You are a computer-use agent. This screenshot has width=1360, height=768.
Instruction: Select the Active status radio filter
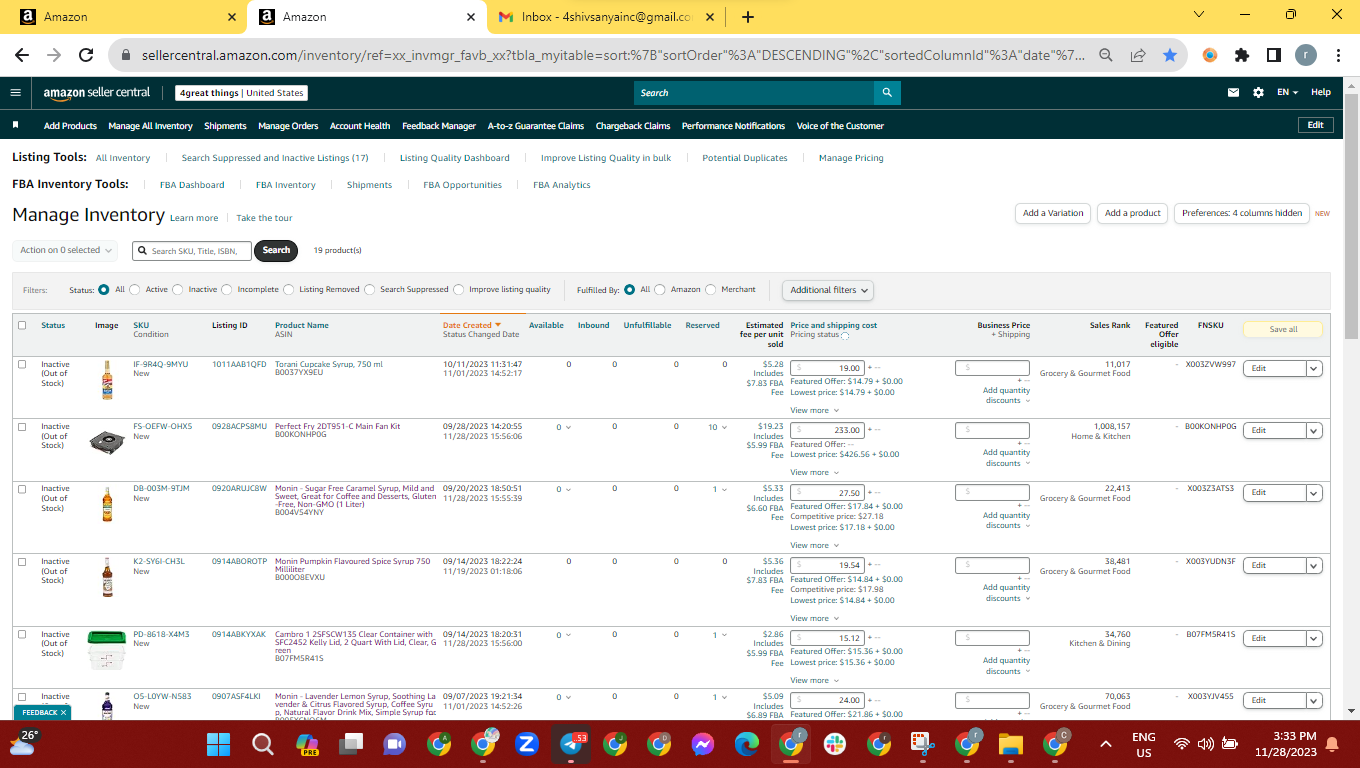135,290
